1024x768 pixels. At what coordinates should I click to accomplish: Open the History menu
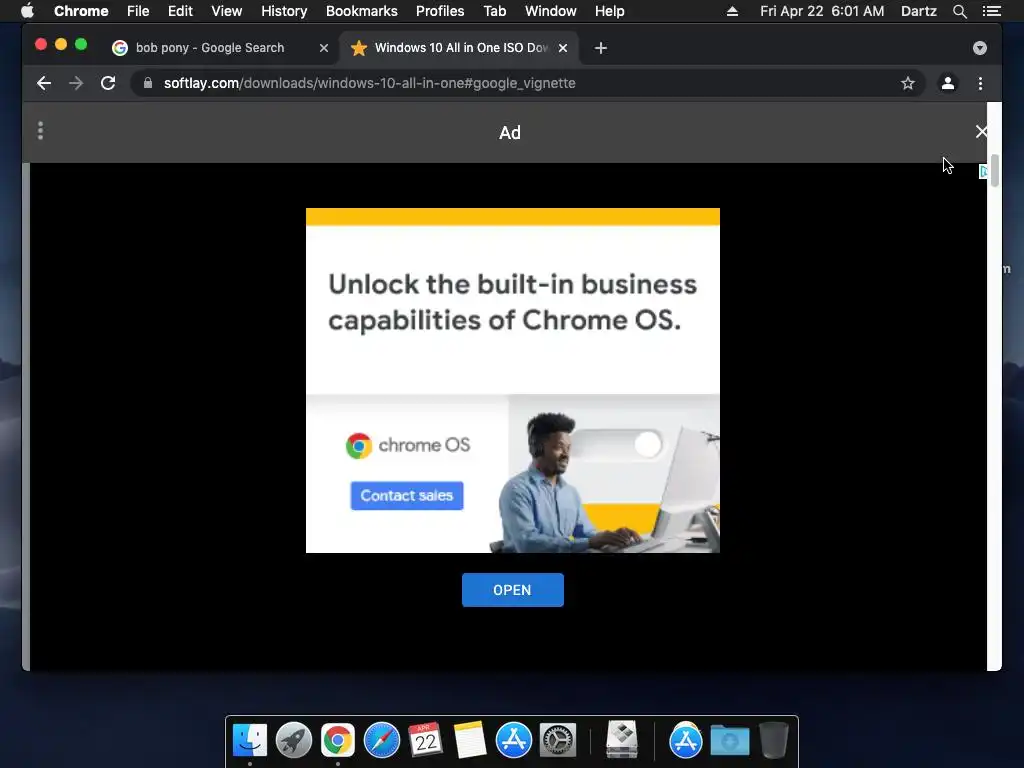click(x=284, y=11)
